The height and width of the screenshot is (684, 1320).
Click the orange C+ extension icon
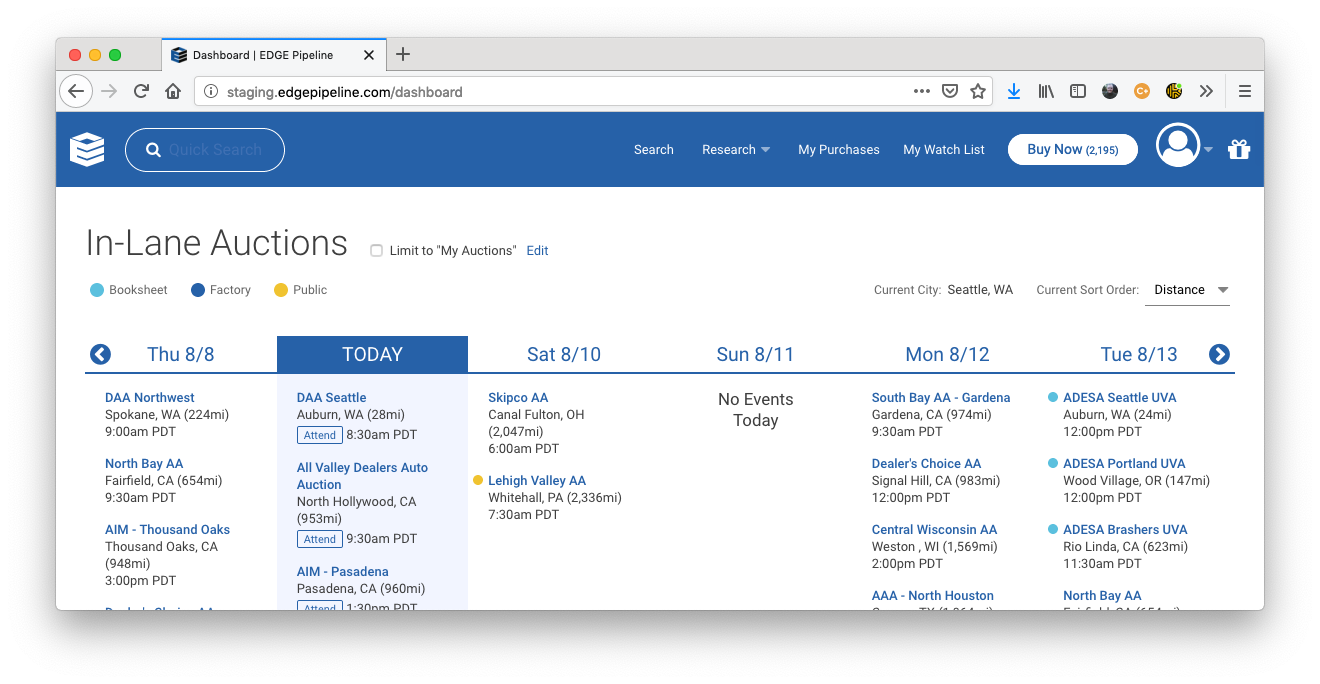pyautogui.click(x=1142, y=91)
